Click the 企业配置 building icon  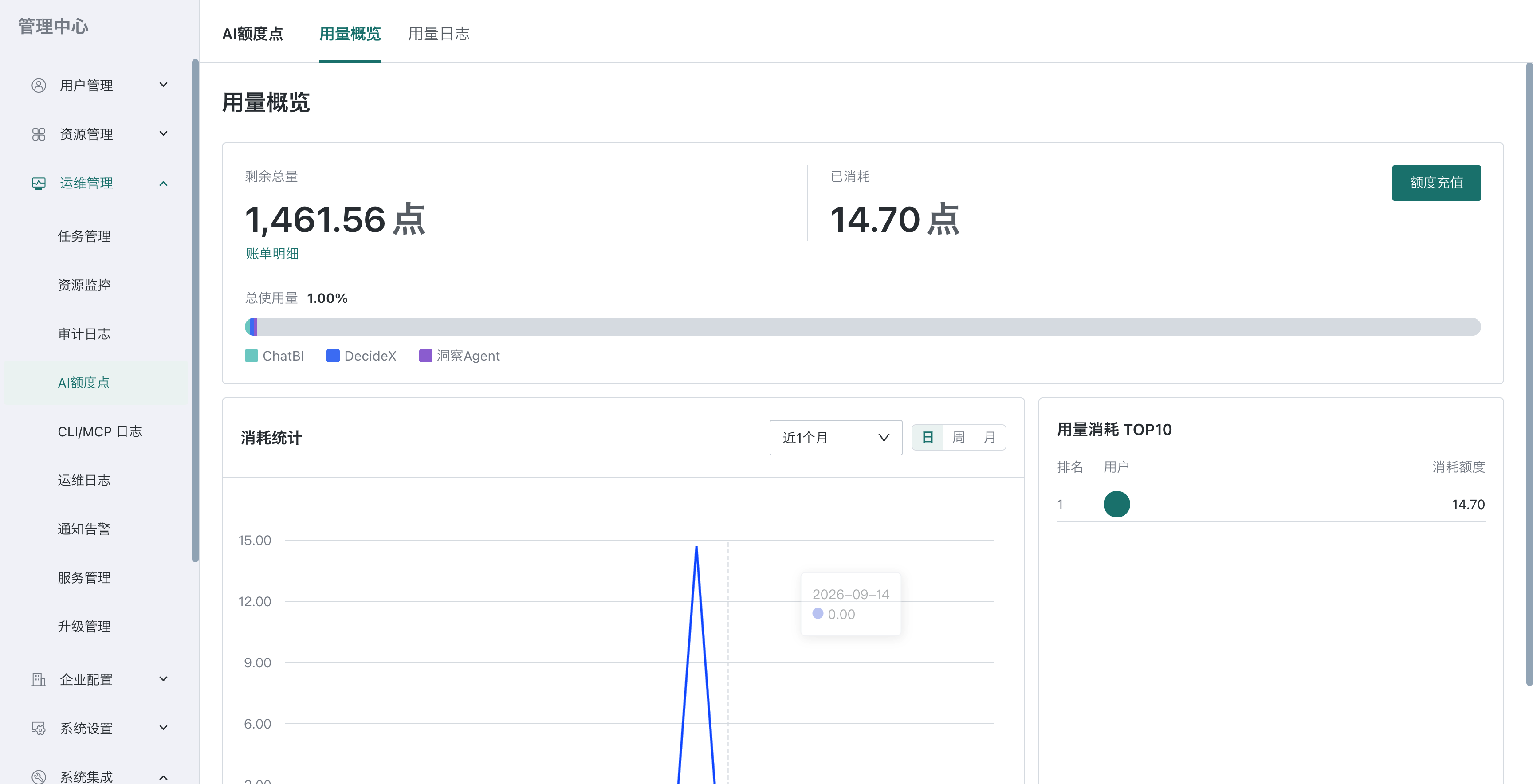(39, 679)
